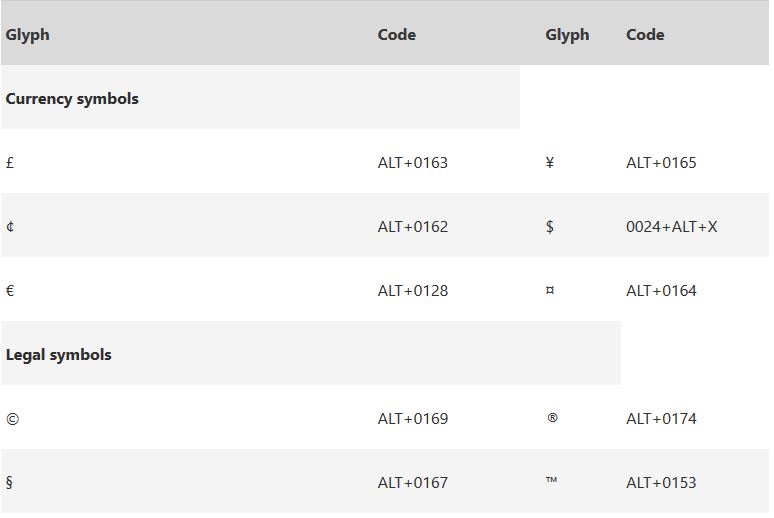Click the yen symbol glyph
The width and height of the screenshot is (774, 518).
(x=550, y=162)
